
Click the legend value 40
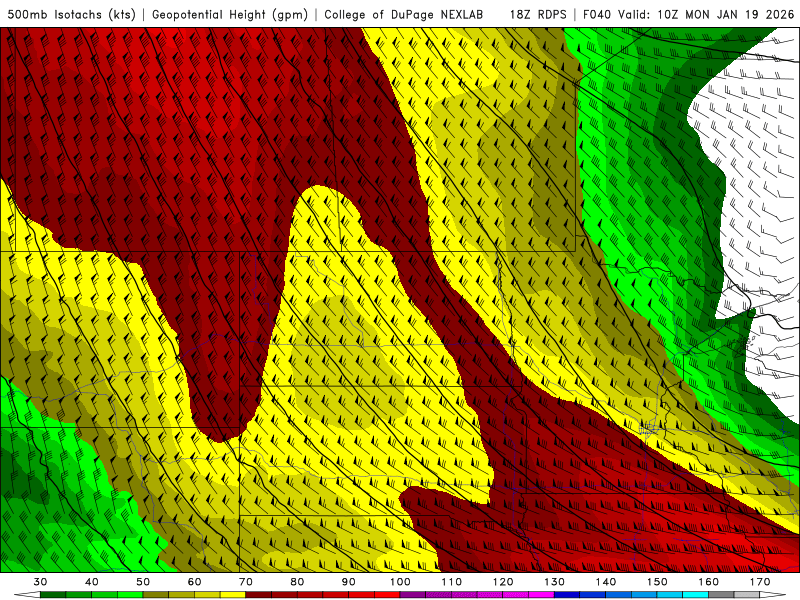coord(92,582)
